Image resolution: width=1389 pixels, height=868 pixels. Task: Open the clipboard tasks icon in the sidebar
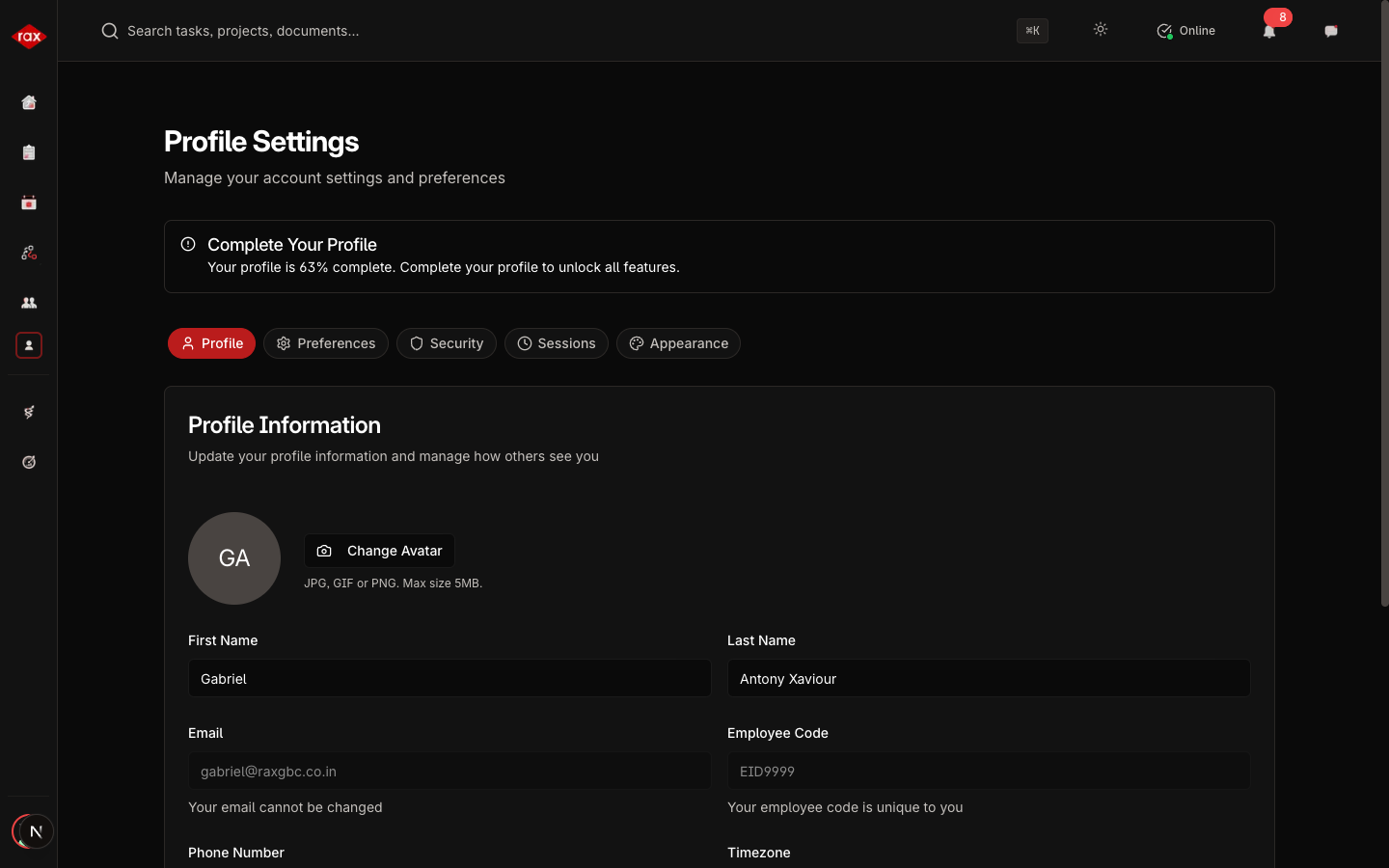[x=29, y=152]
